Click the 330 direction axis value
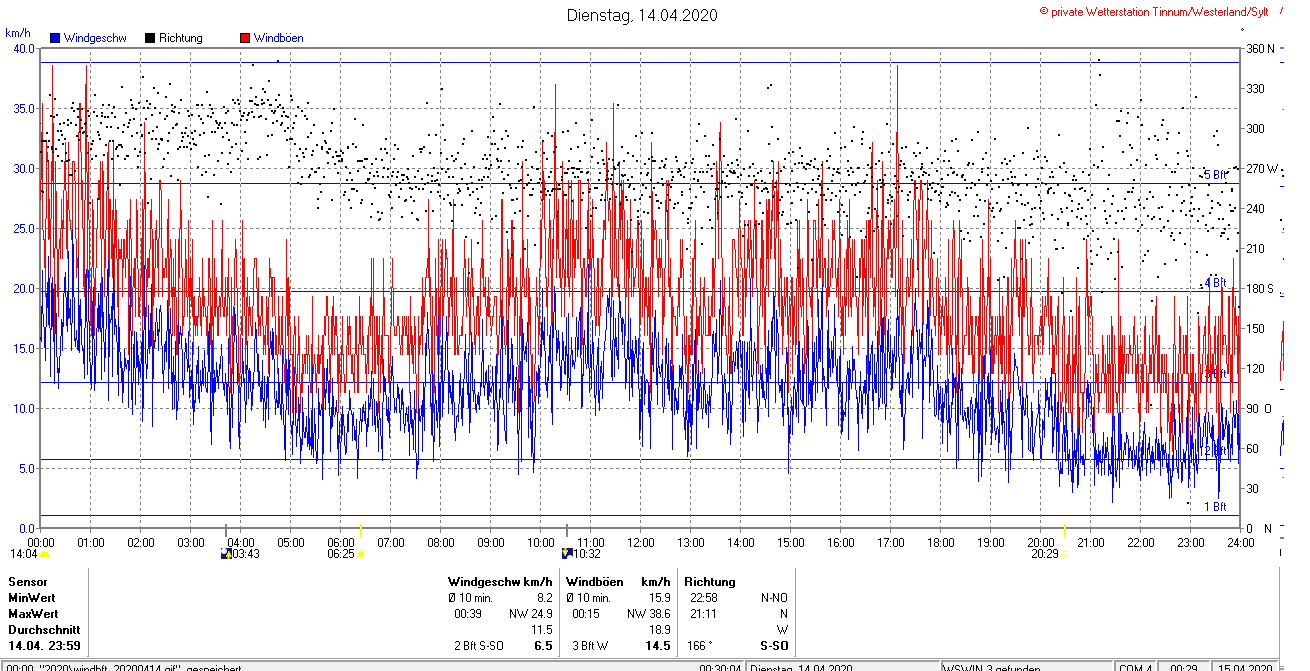Image resolution: width=1310 pixels, height=671 pixels. pyautogui.click(x=1255, y=88)
